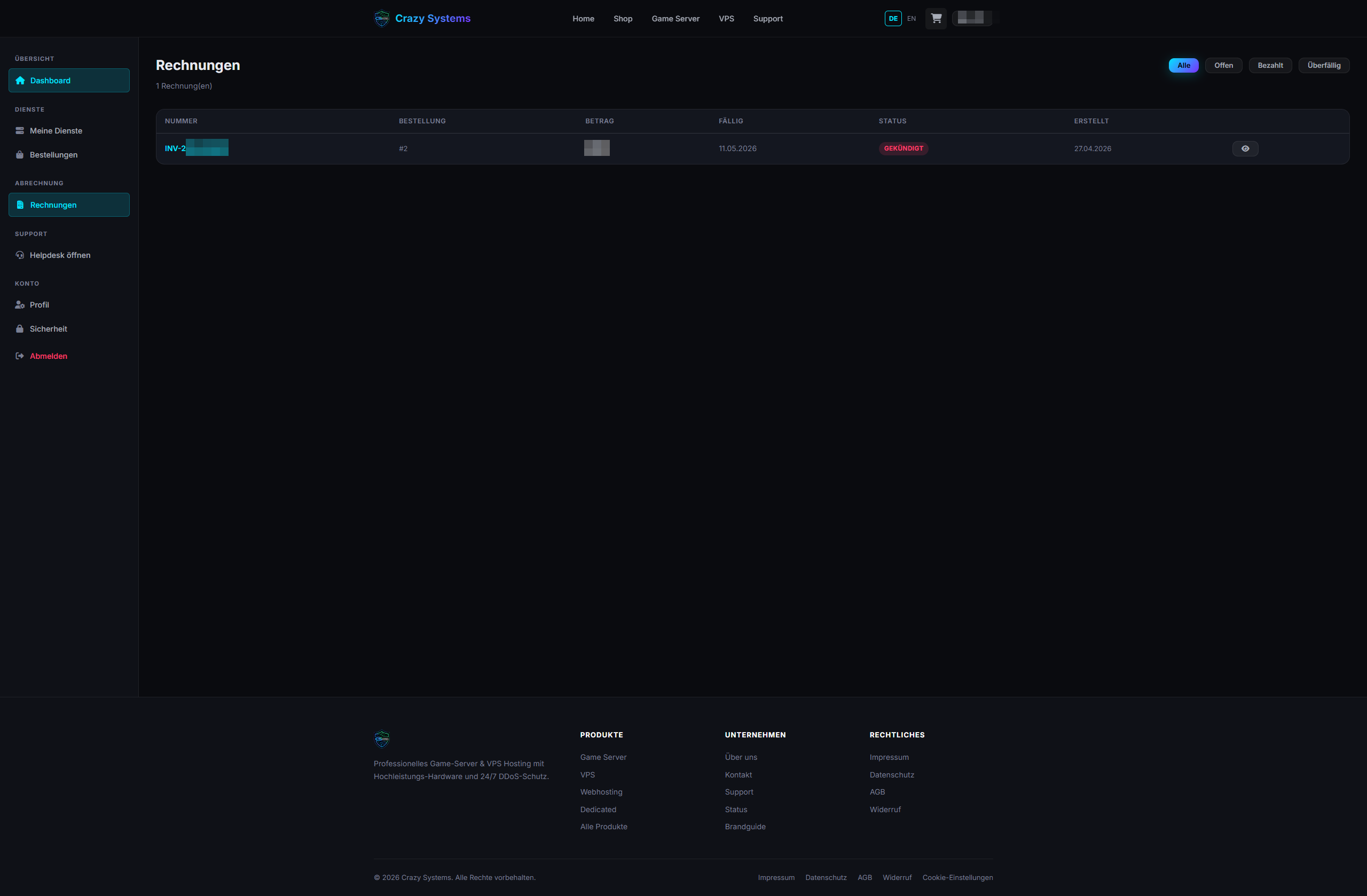Click Abmelden to log out

click(x=69, y=356)
